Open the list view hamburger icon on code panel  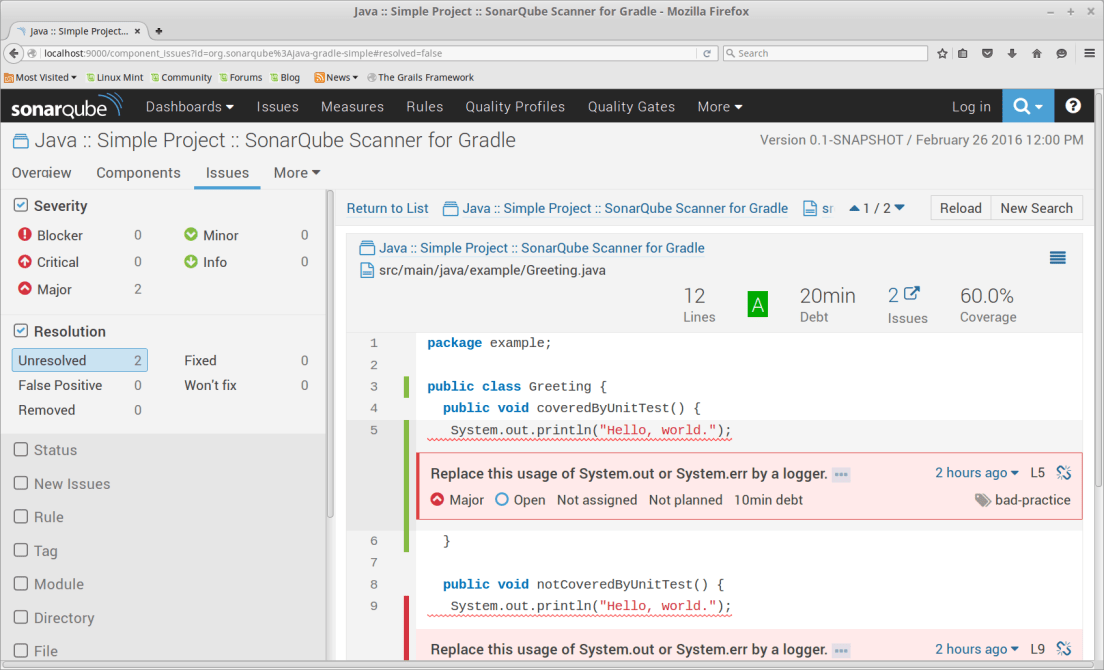coord(1058,257)
